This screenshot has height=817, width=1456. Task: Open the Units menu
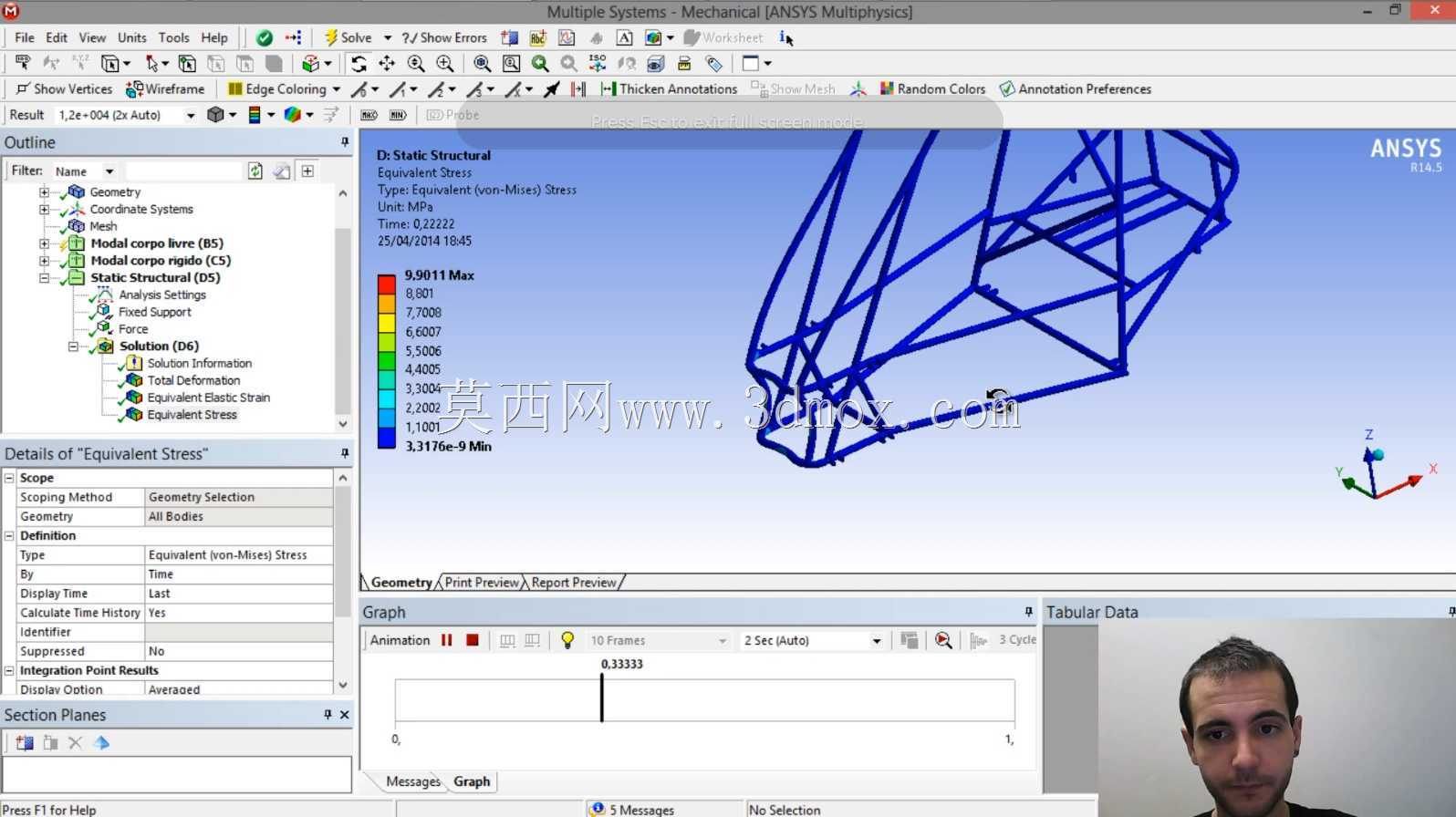click(132, 37)
